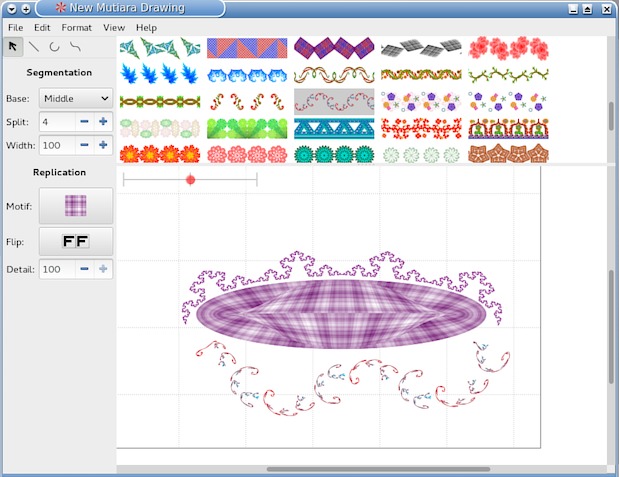Click the canvas vertical scrollbar
619x477 pixels.
pyautogui.click(x=611, y=327)
